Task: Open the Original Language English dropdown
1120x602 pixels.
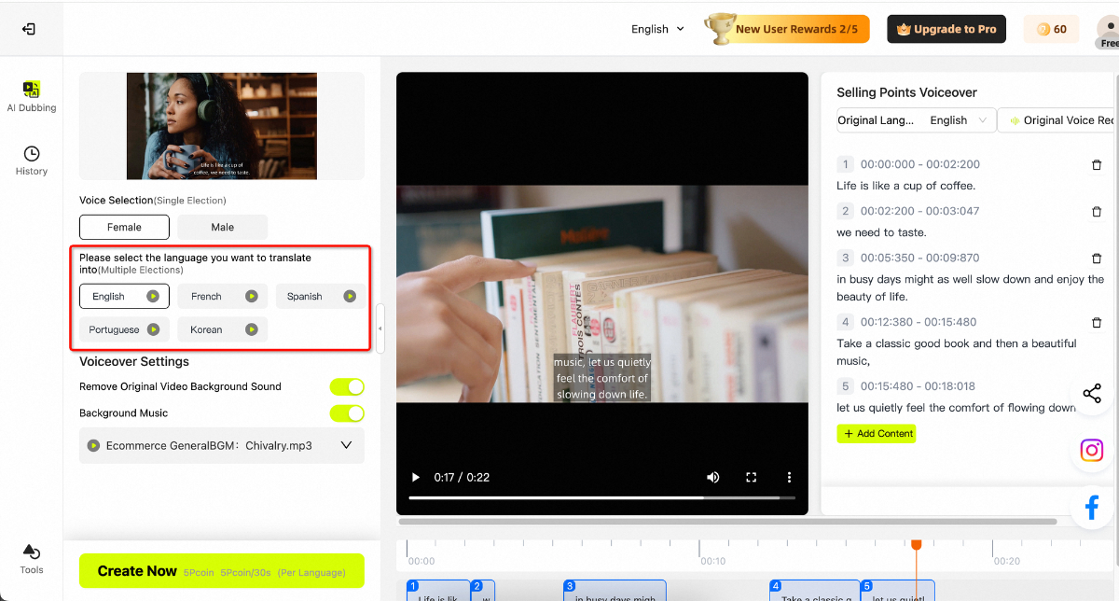Action: [x=958, y=120]
